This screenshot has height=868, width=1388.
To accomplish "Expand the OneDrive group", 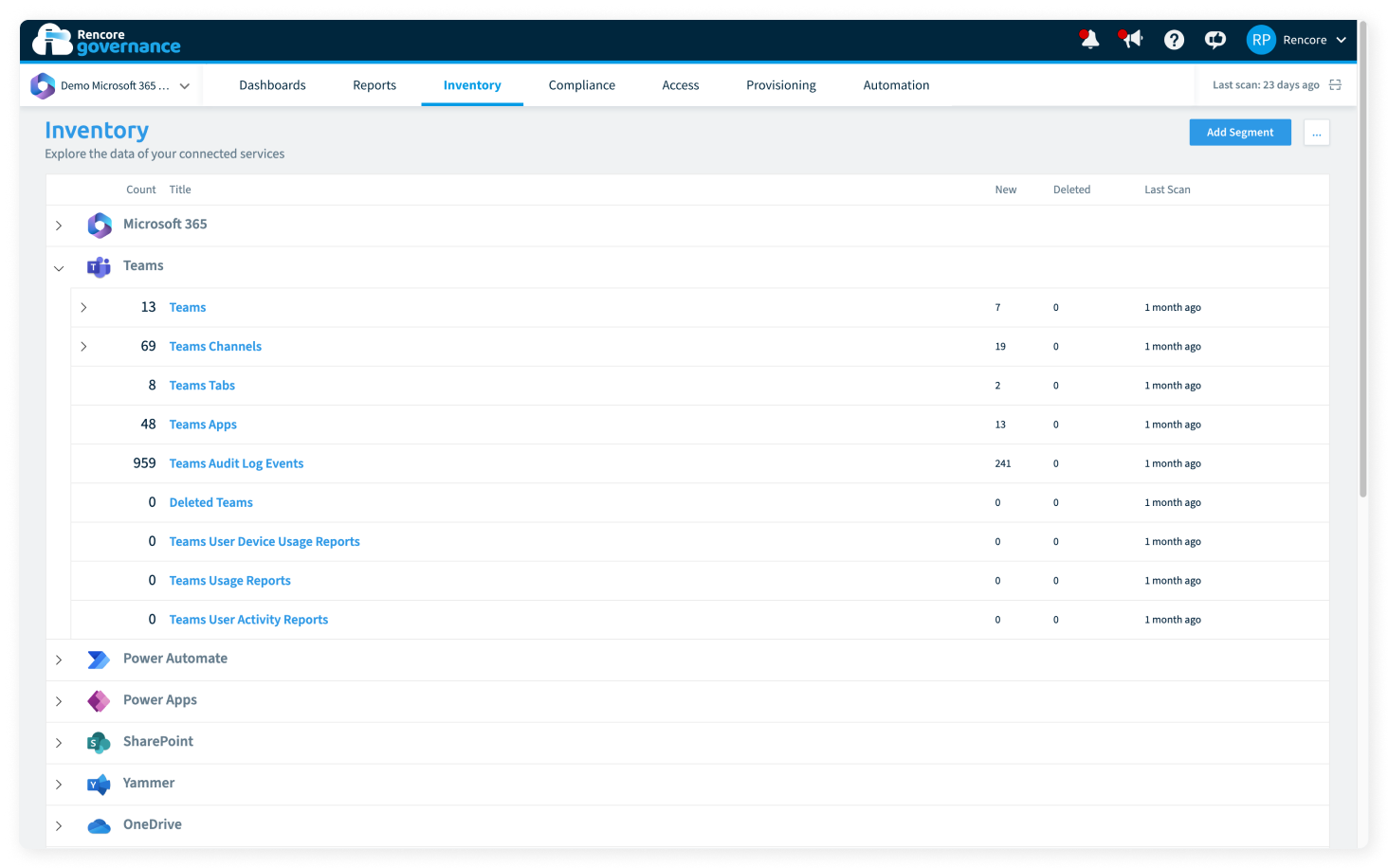I will tap(59, 826).
